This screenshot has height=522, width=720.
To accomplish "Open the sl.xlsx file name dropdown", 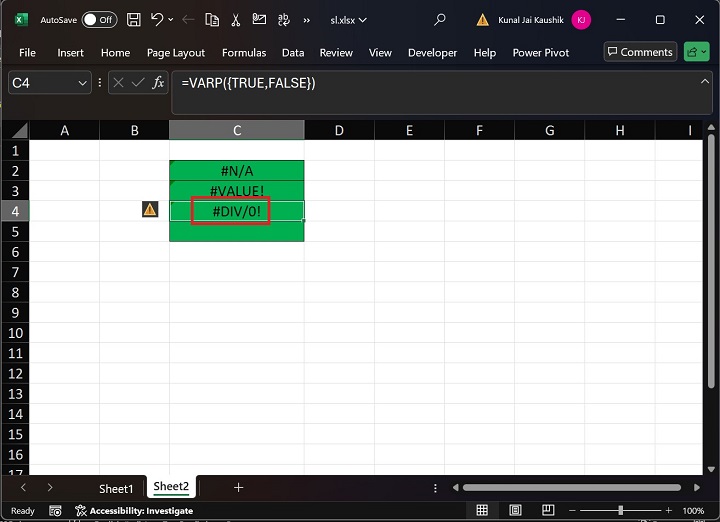I will click(349, 20).
